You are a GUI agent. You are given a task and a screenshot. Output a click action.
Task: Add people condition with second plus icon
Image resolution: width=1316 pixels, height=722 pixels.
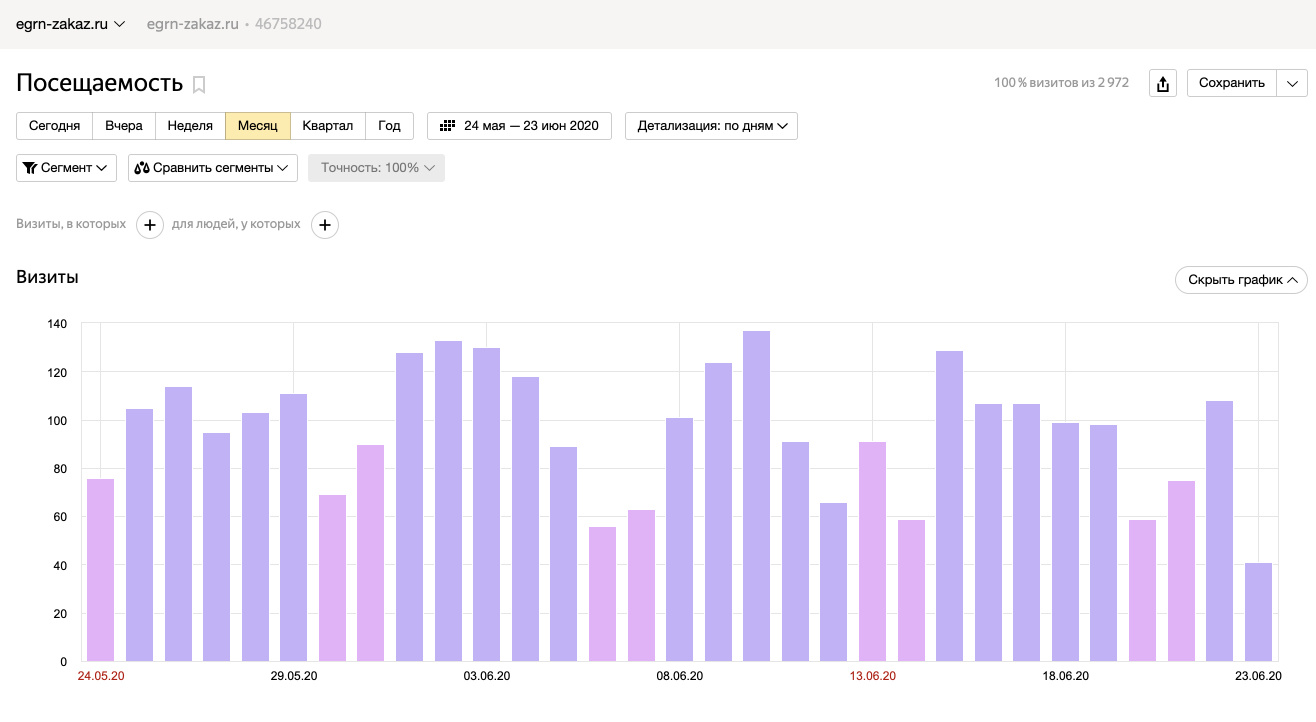324,225
